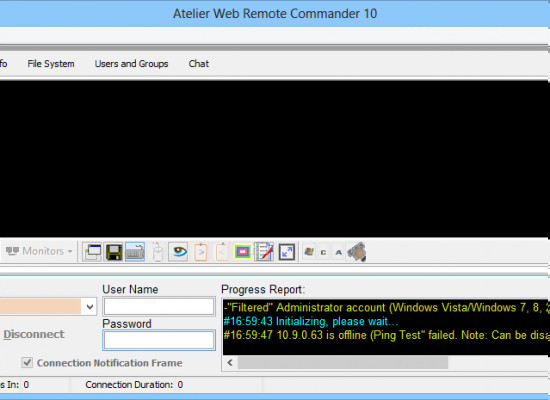This screenshot has width=550, height=400.
Task: Click the 'Filtered Administrator account' log line
Action: (386, 308)
